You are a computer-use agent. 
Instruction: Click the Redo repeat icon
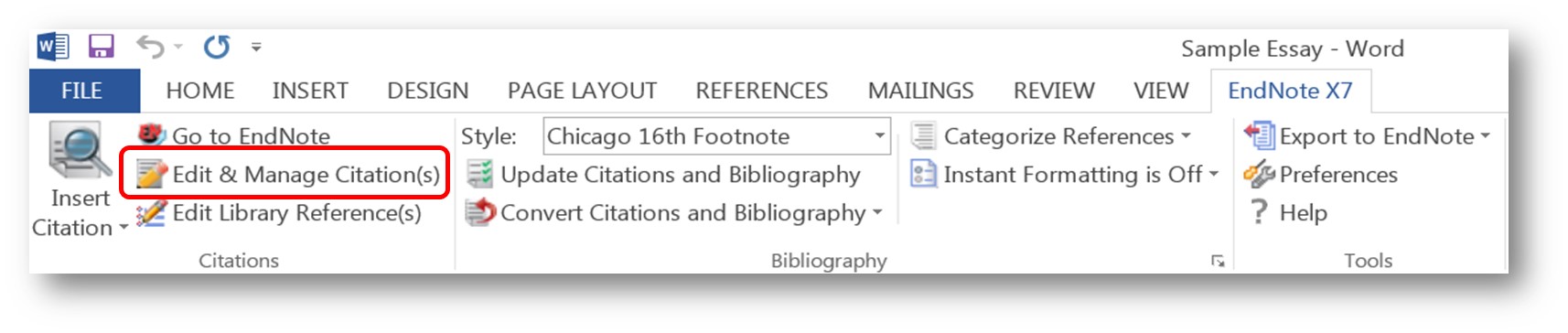(217, 46)
